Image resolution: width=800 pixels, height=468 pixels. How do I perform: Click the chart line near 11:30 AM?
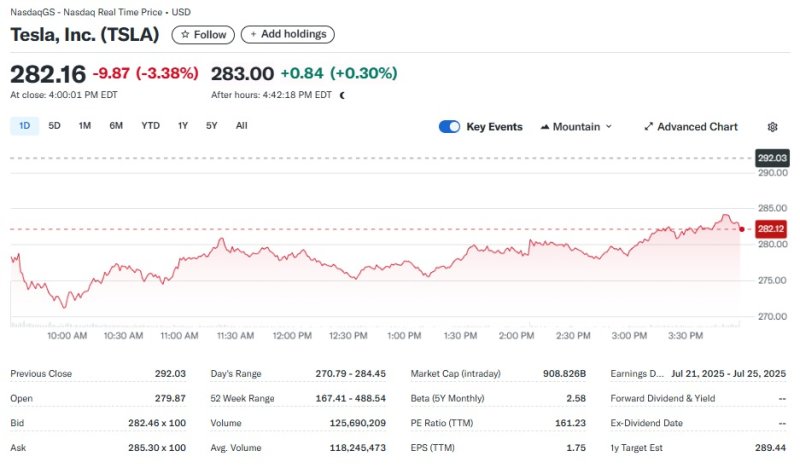click(220, 241)
